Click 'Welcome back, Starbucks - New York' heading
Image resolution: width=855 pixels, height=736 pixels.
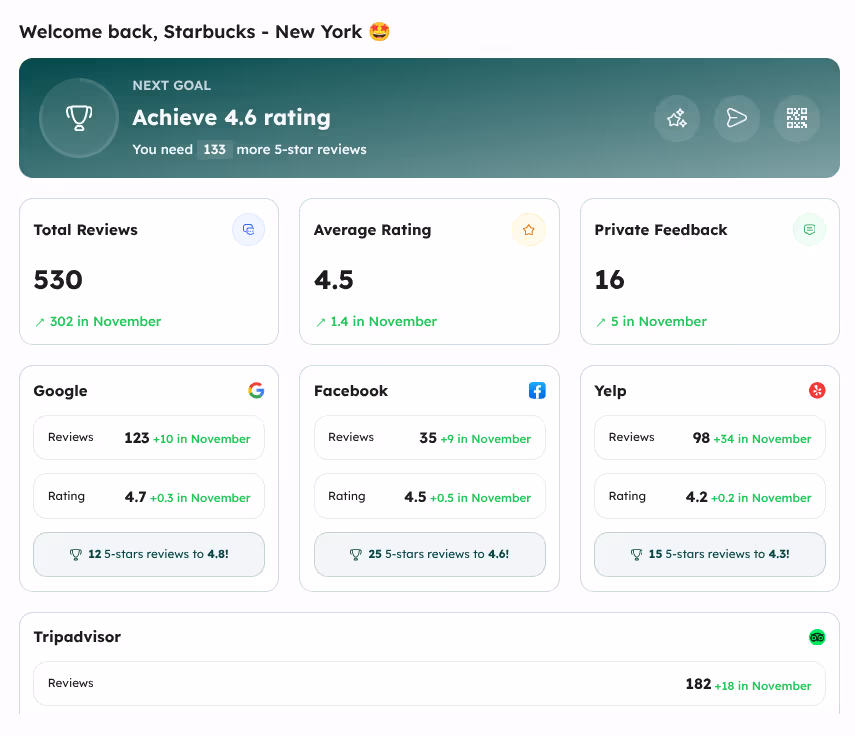[191, 32]
